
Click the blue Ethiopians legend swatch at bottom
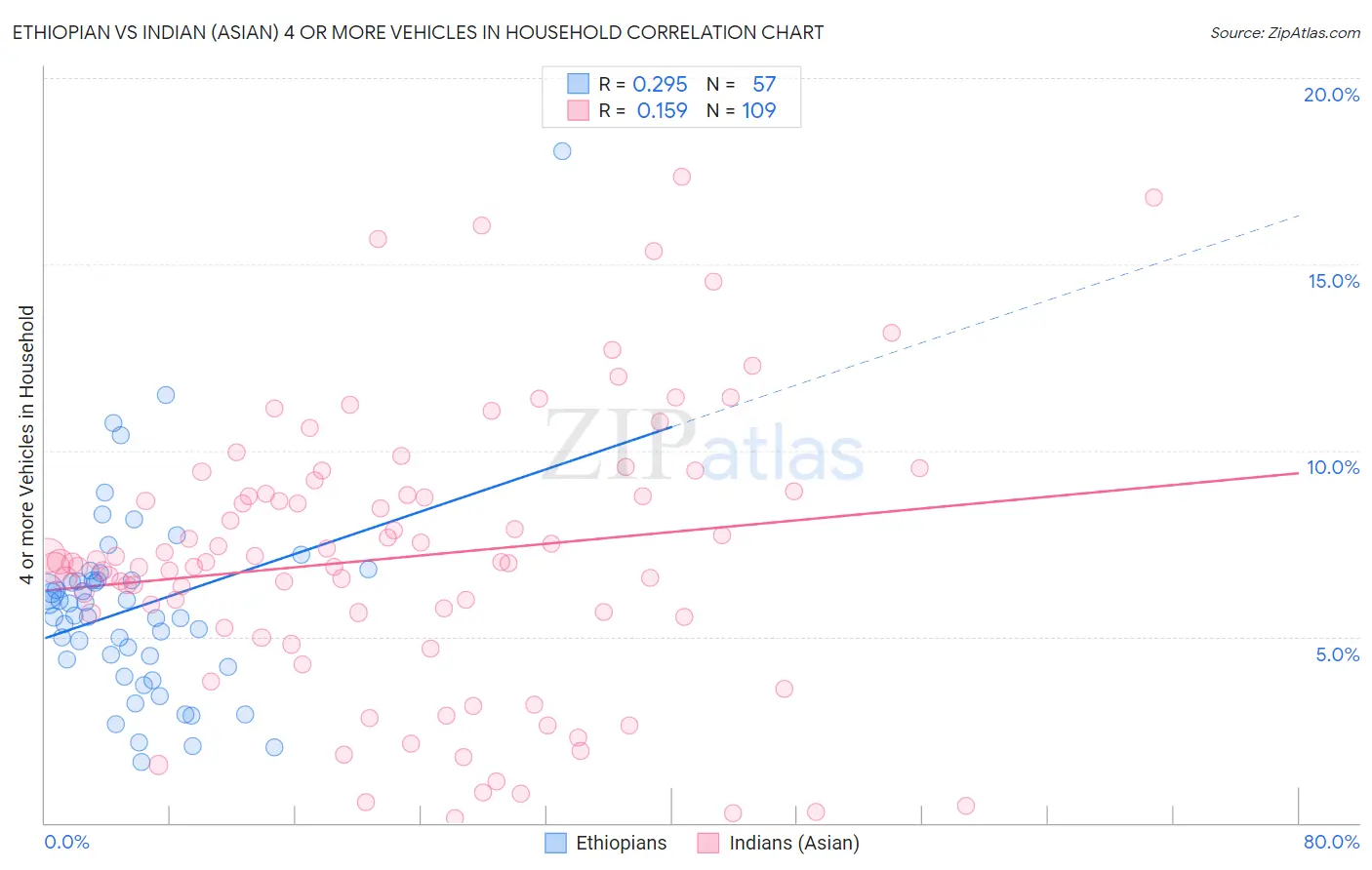555,843
